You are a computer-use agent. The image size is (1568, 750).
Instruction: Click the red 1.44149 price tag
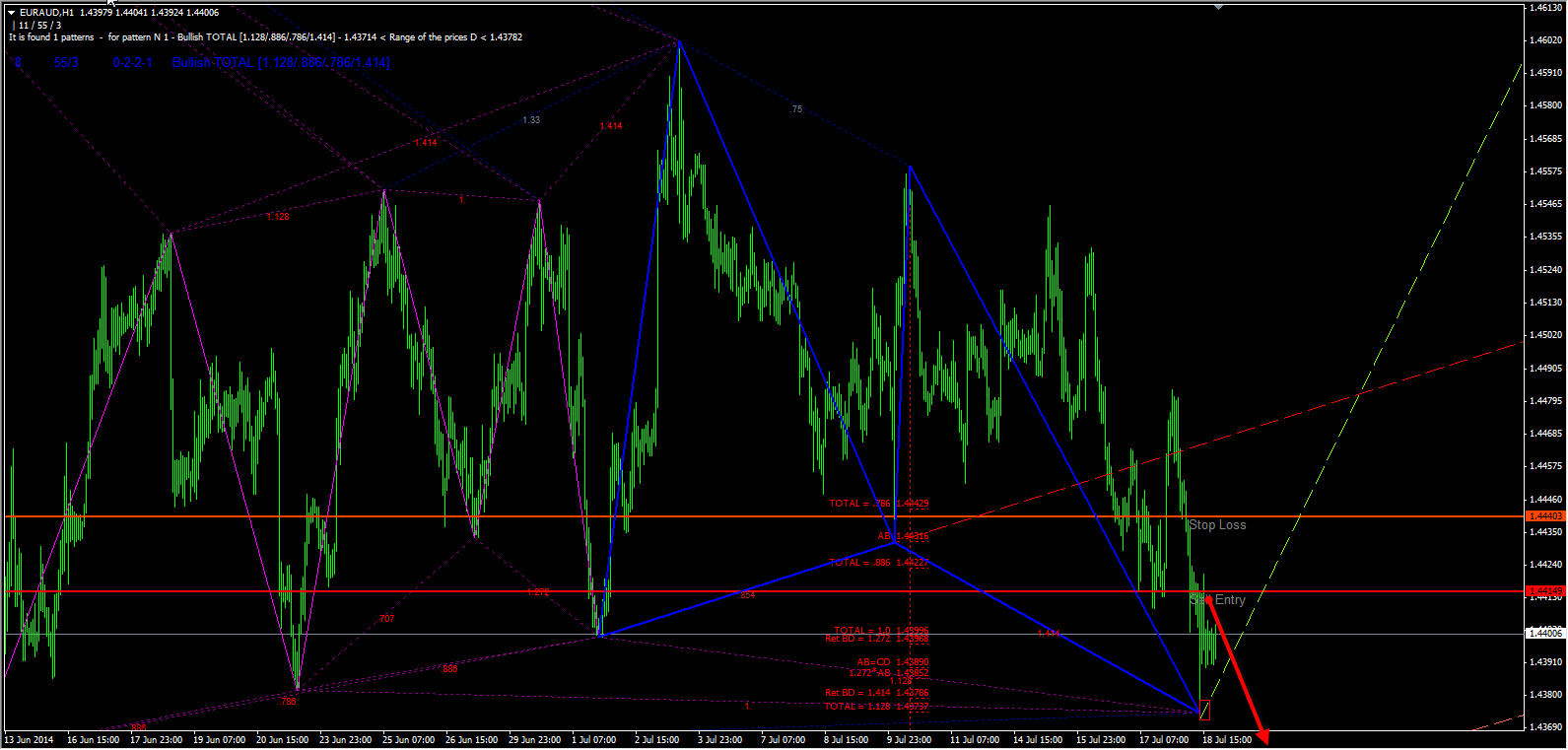coord(1544,591)
